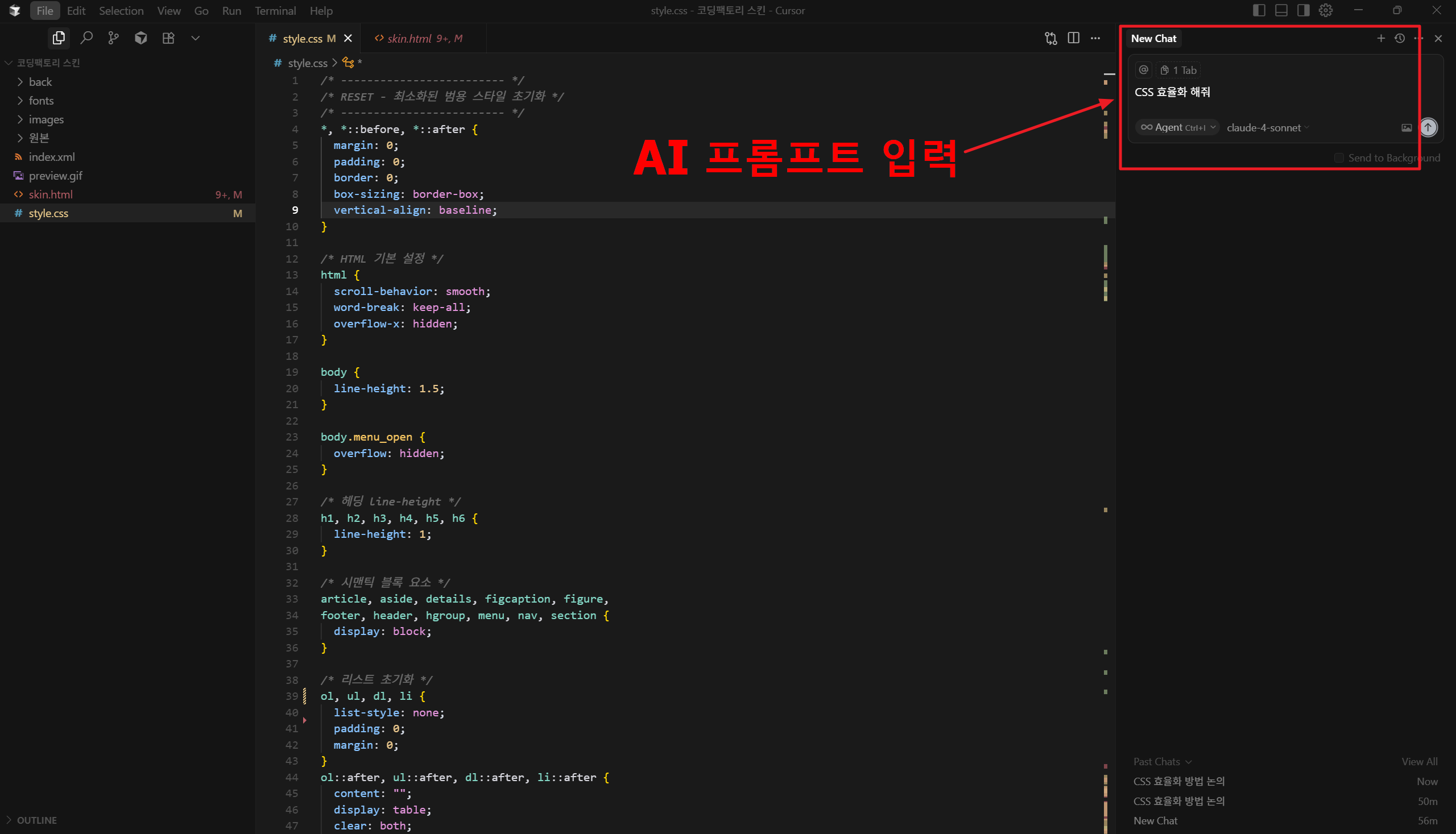Click the attach image icon in the chat

(1406, 127)
